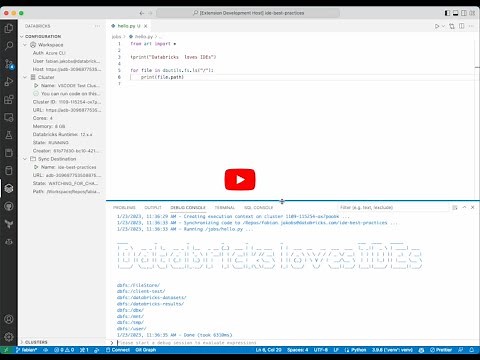Select the Path /Workspace/Repos row

coord(62,191)
